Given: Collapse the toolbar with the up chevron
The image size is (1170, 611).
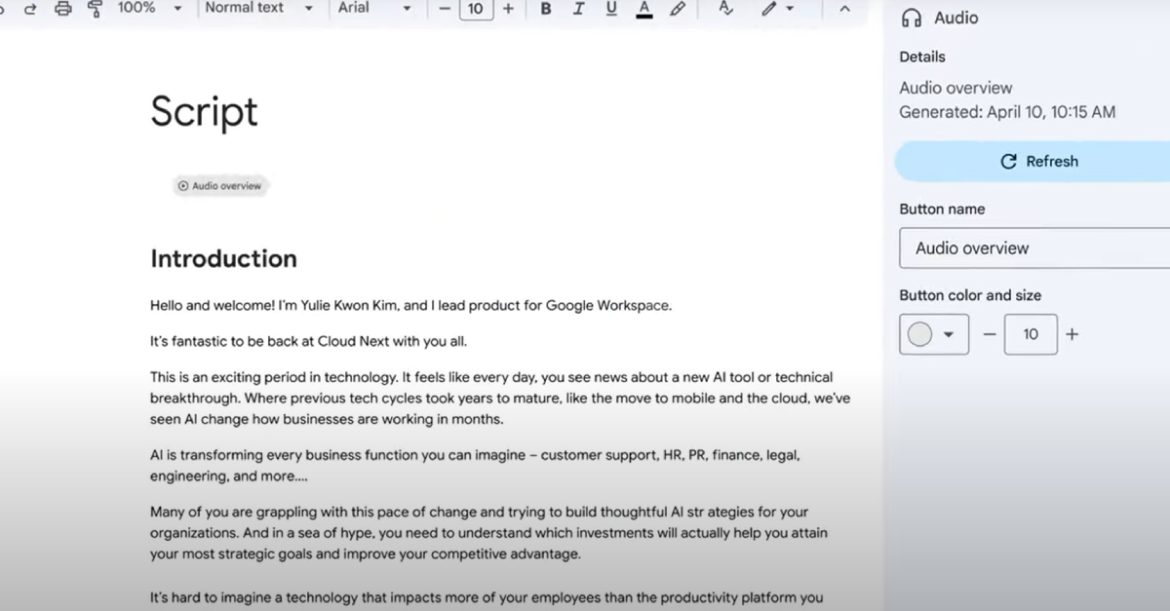Looking at the screenshot, I should click(844, 9).
